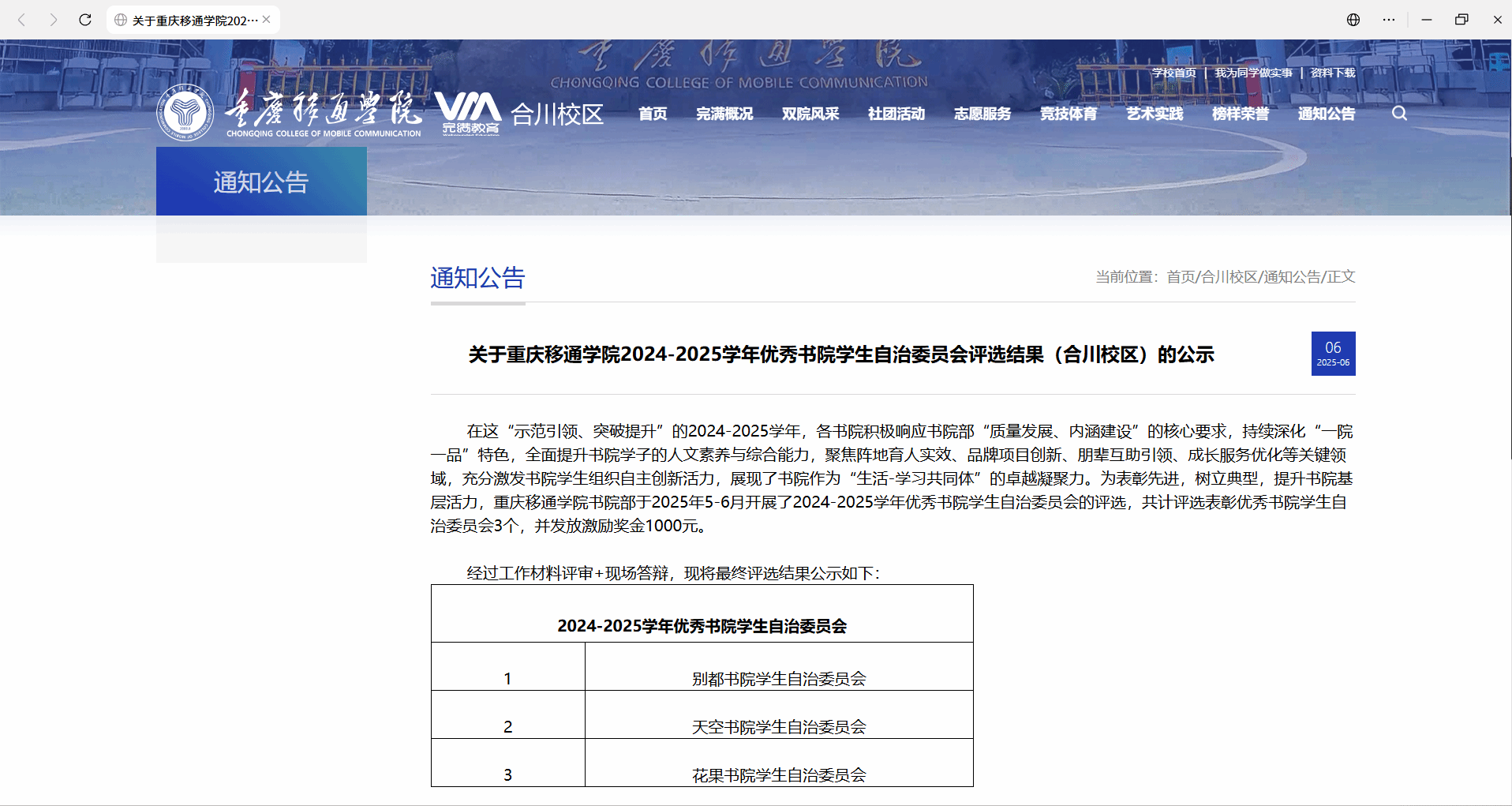1512x806 pixels.
Task: Reload the page with refresh icon
Action: [x=85, y=20]
